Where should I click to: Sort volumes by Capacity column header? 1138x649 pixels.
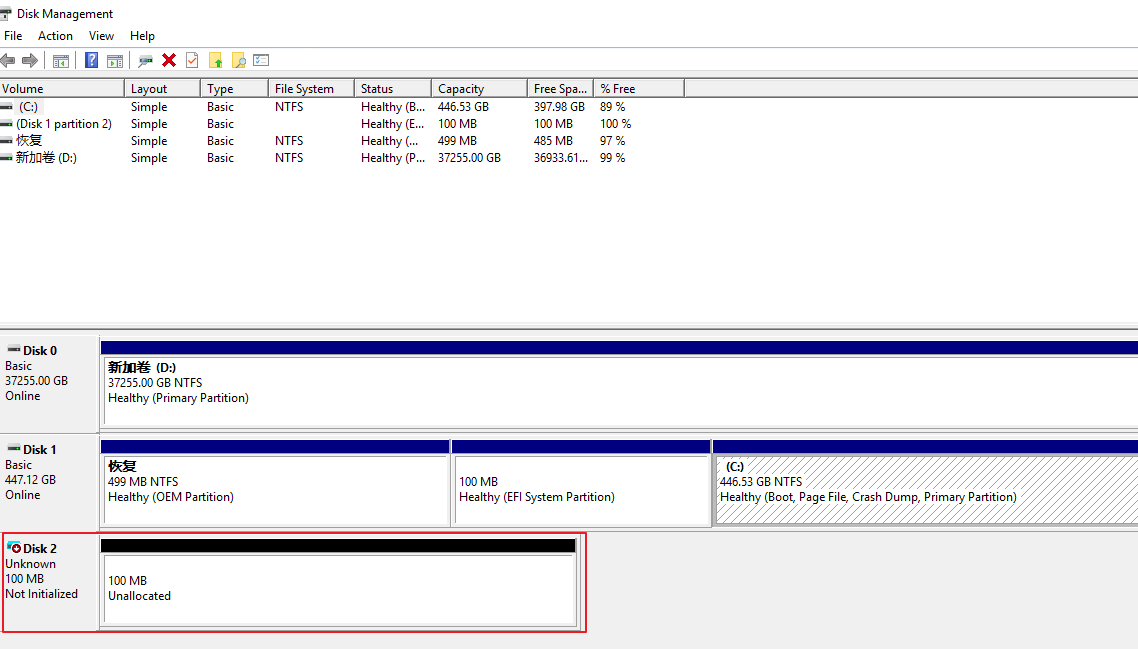point(478,89)
